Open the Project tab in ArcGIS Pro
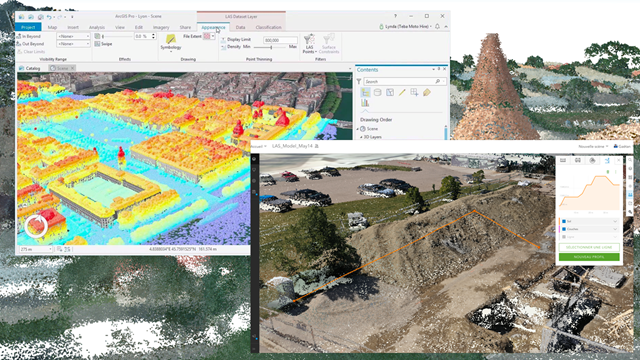 [x=28, y=27]
